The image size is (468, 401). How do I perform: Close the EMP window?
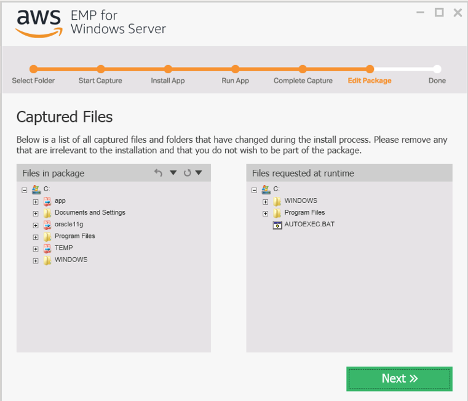coord(458,13)
